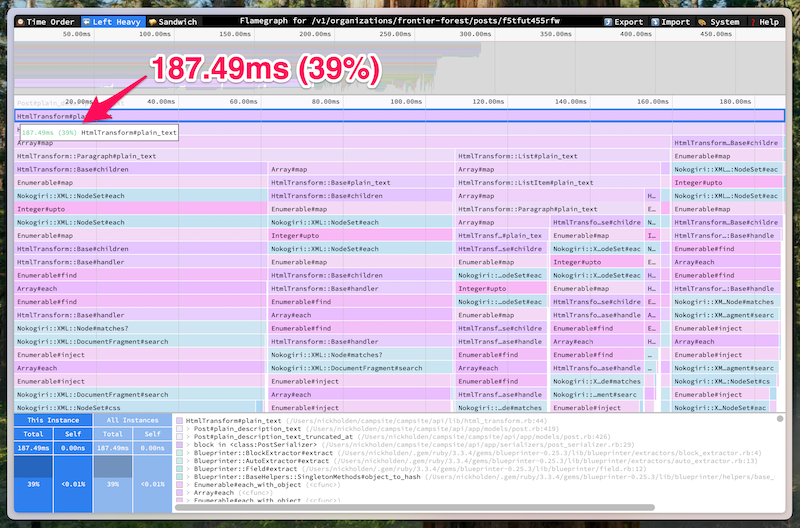Click the horizontal scrollbar in the stack panel

pos(414,508)
